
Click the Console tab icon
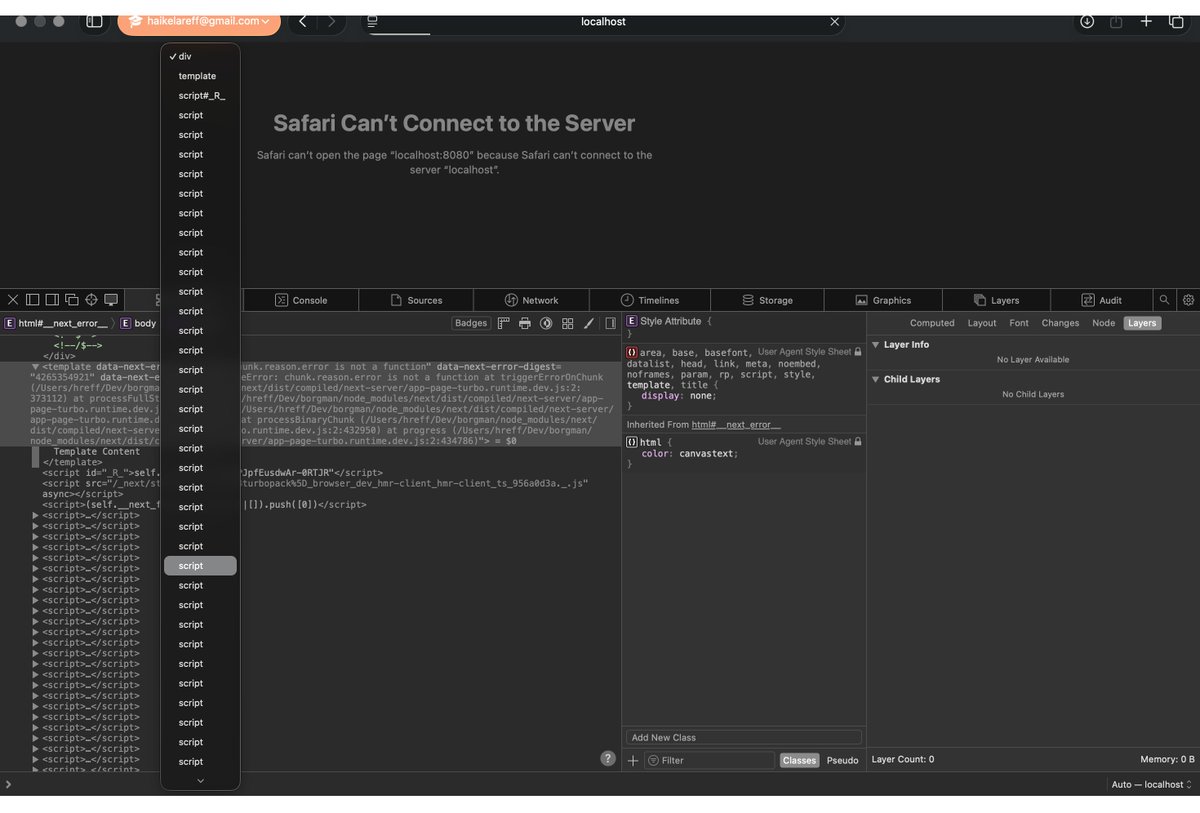(x=282, y=300)
